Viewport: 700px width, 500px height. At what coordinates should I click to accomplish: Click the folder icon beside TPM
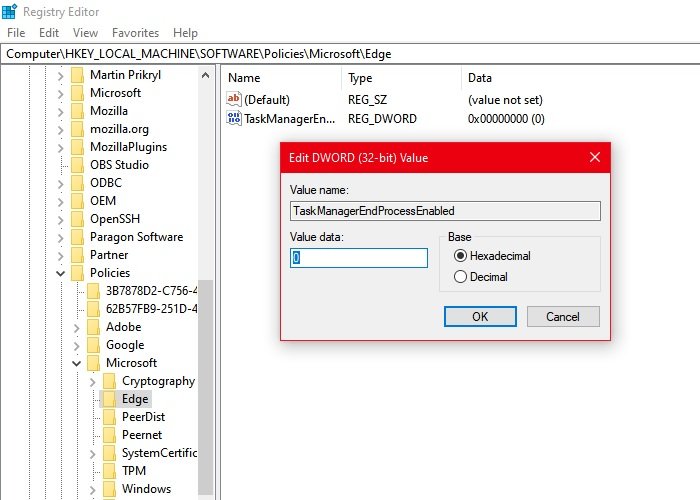coord(109,471)
